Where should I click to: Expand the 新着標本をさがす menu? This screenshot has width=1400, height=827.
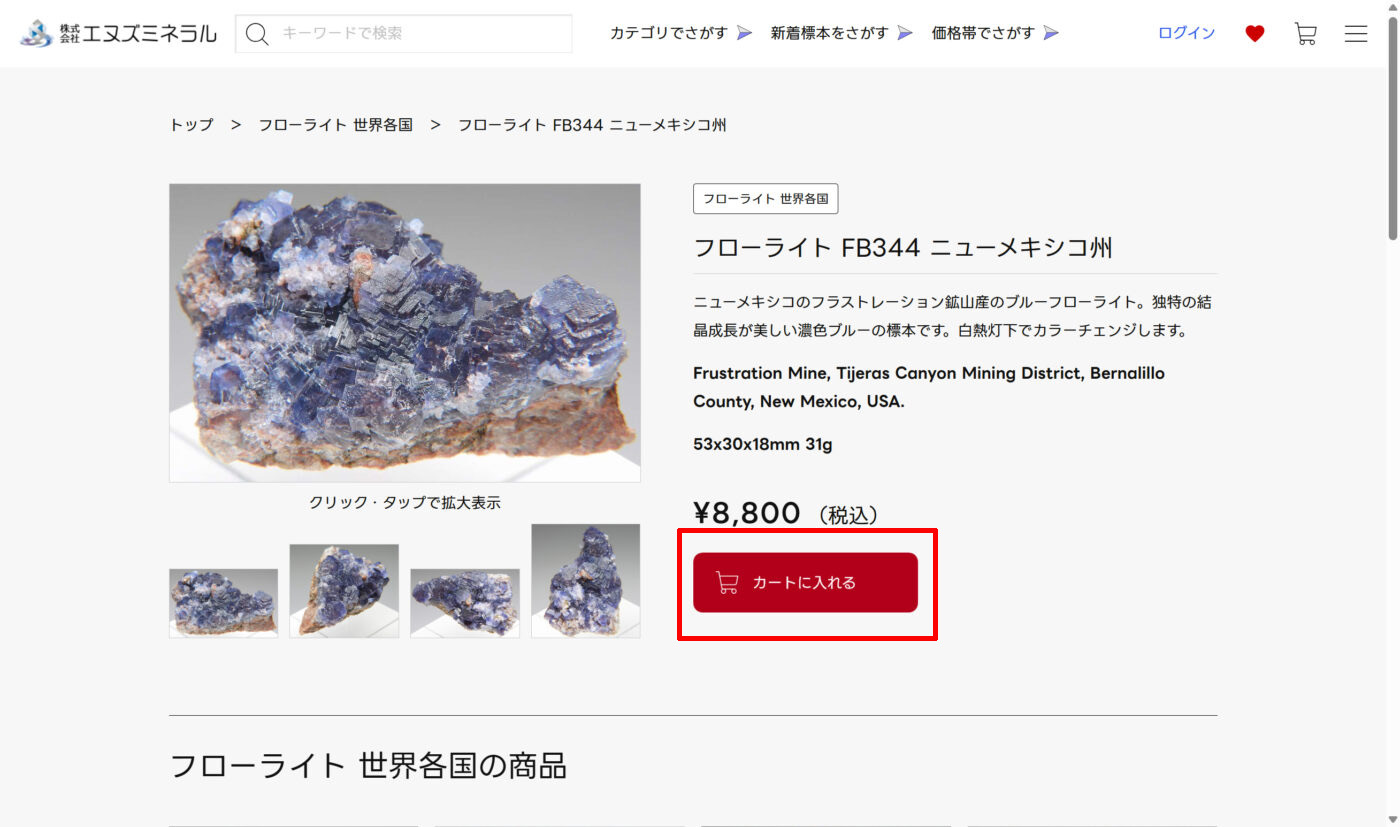click(842, 33)
